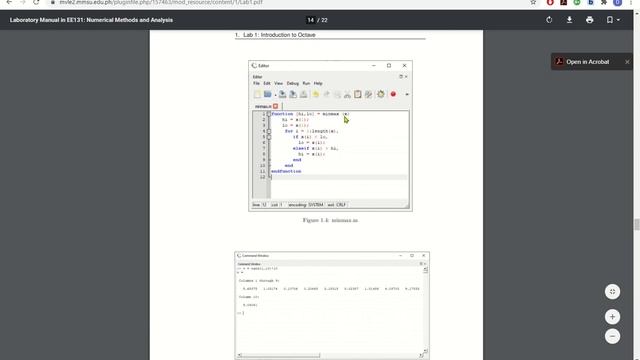Viewport: 640px width, 360px height.
Task: Select the minmax.m tab in Editor figure
Action: 263,107
